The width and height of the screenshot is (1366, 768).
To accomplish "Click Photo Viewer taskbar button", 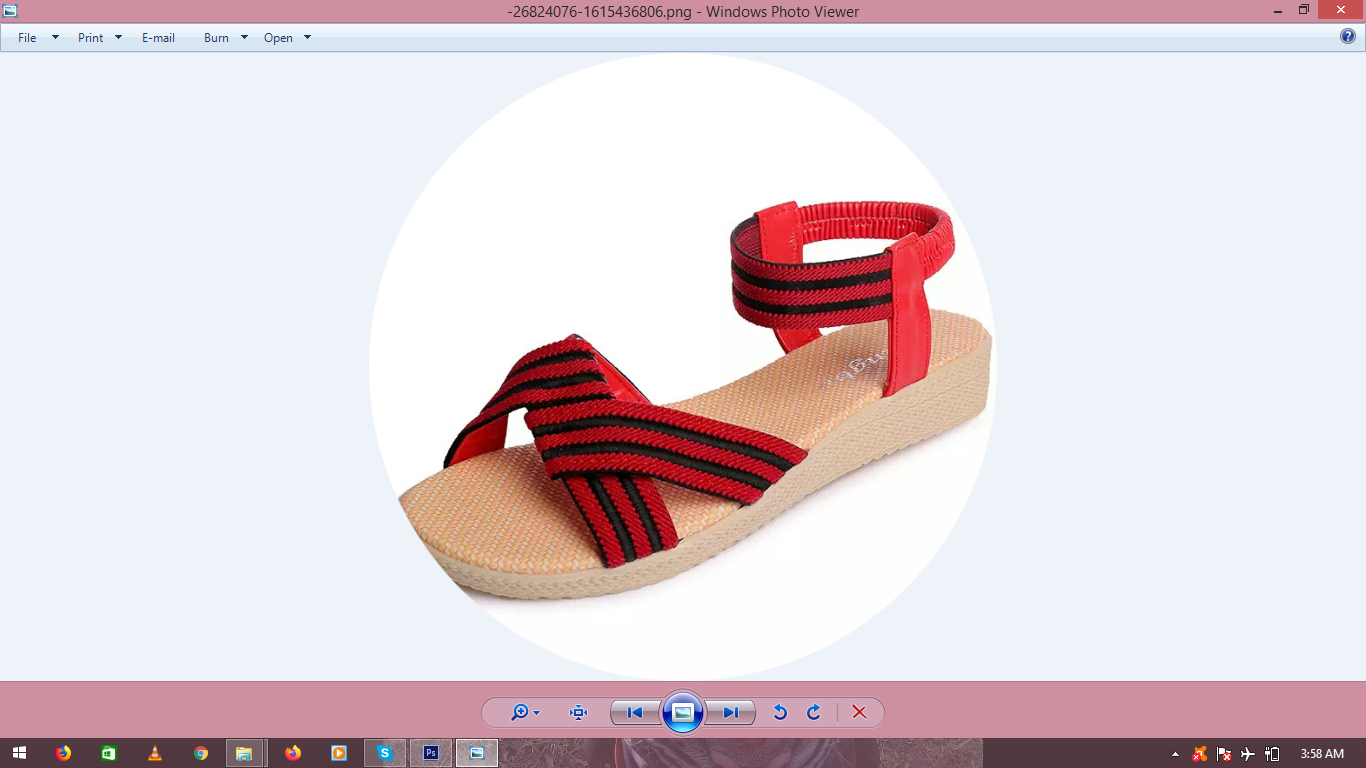I will [477, 753].
